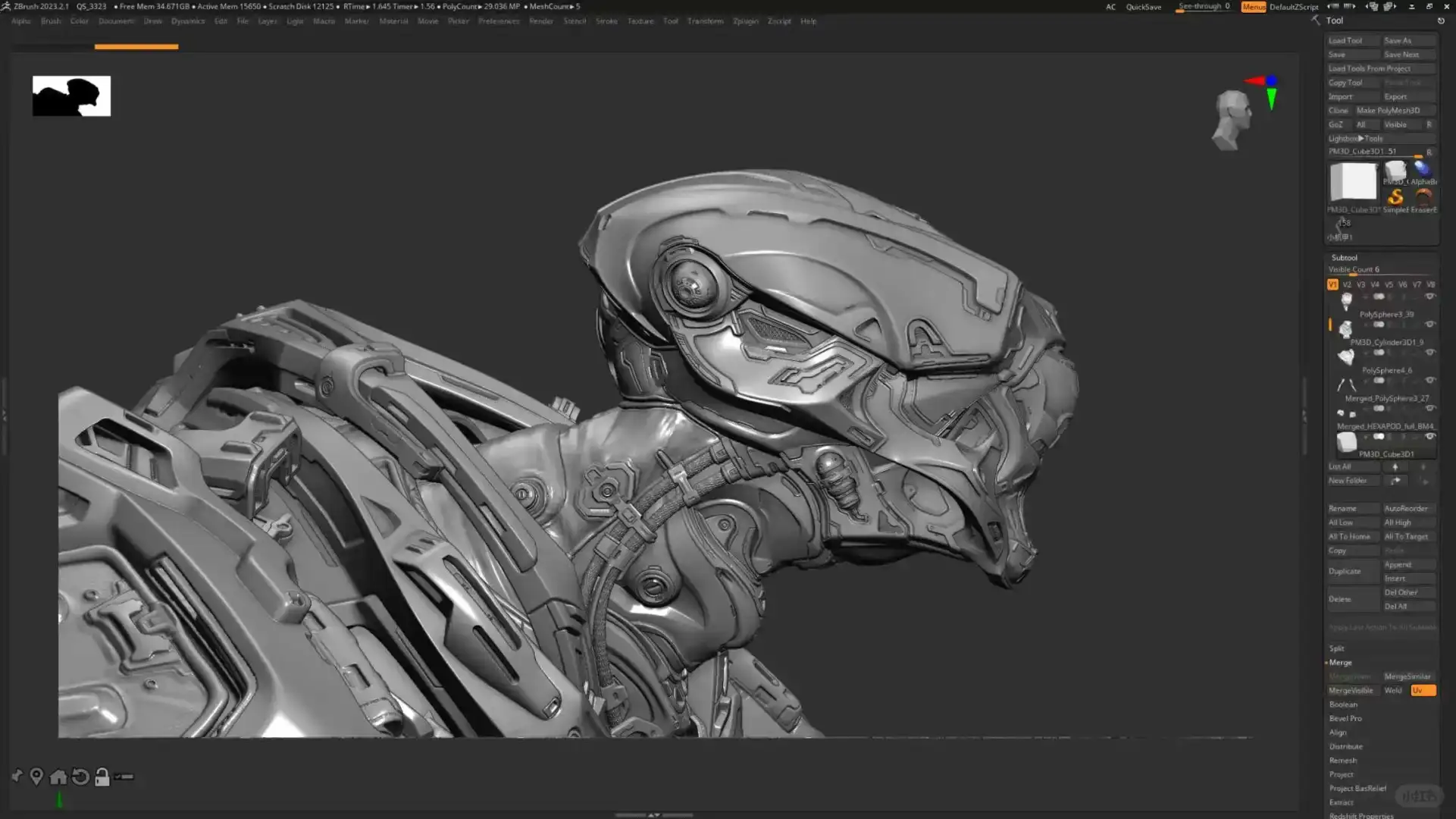Image resolution: width=1456 pixels, height=819 pixels.
Task: Click the alpha preview thumbnail on the canvas
Action: click(71, 96)
